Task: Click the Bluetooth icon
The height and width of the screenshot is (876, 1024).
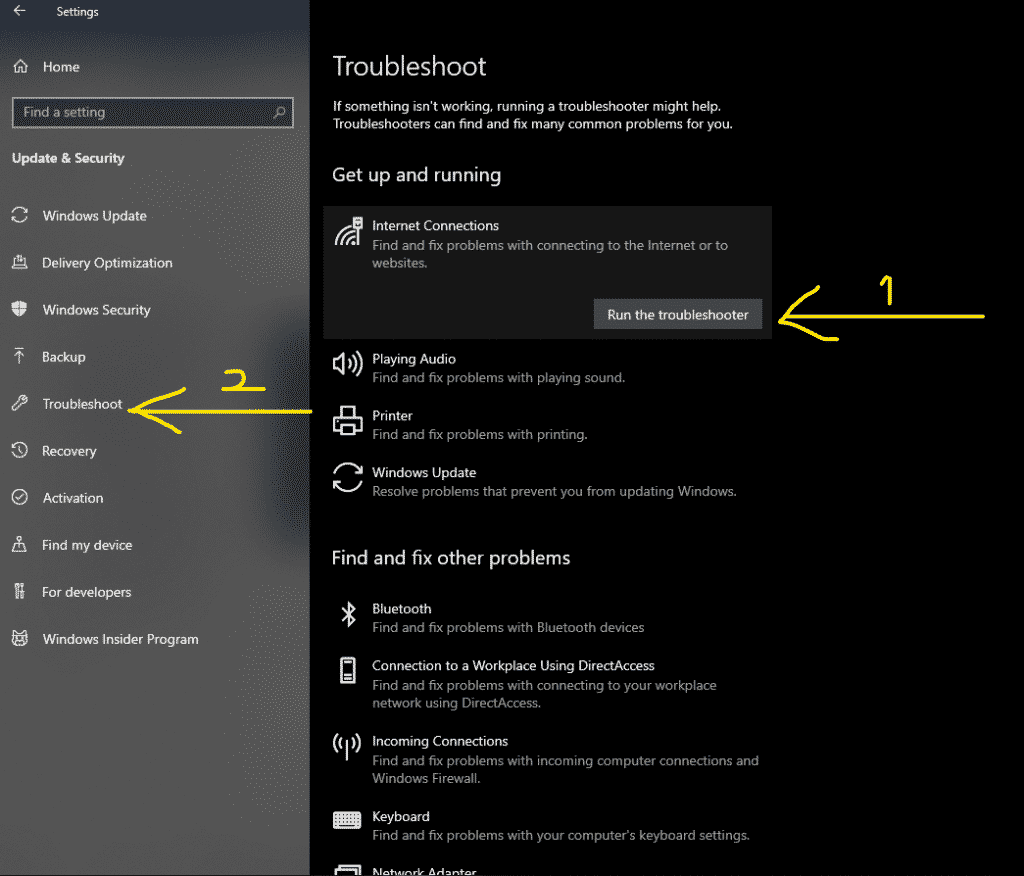Action: tap(347, 614)
